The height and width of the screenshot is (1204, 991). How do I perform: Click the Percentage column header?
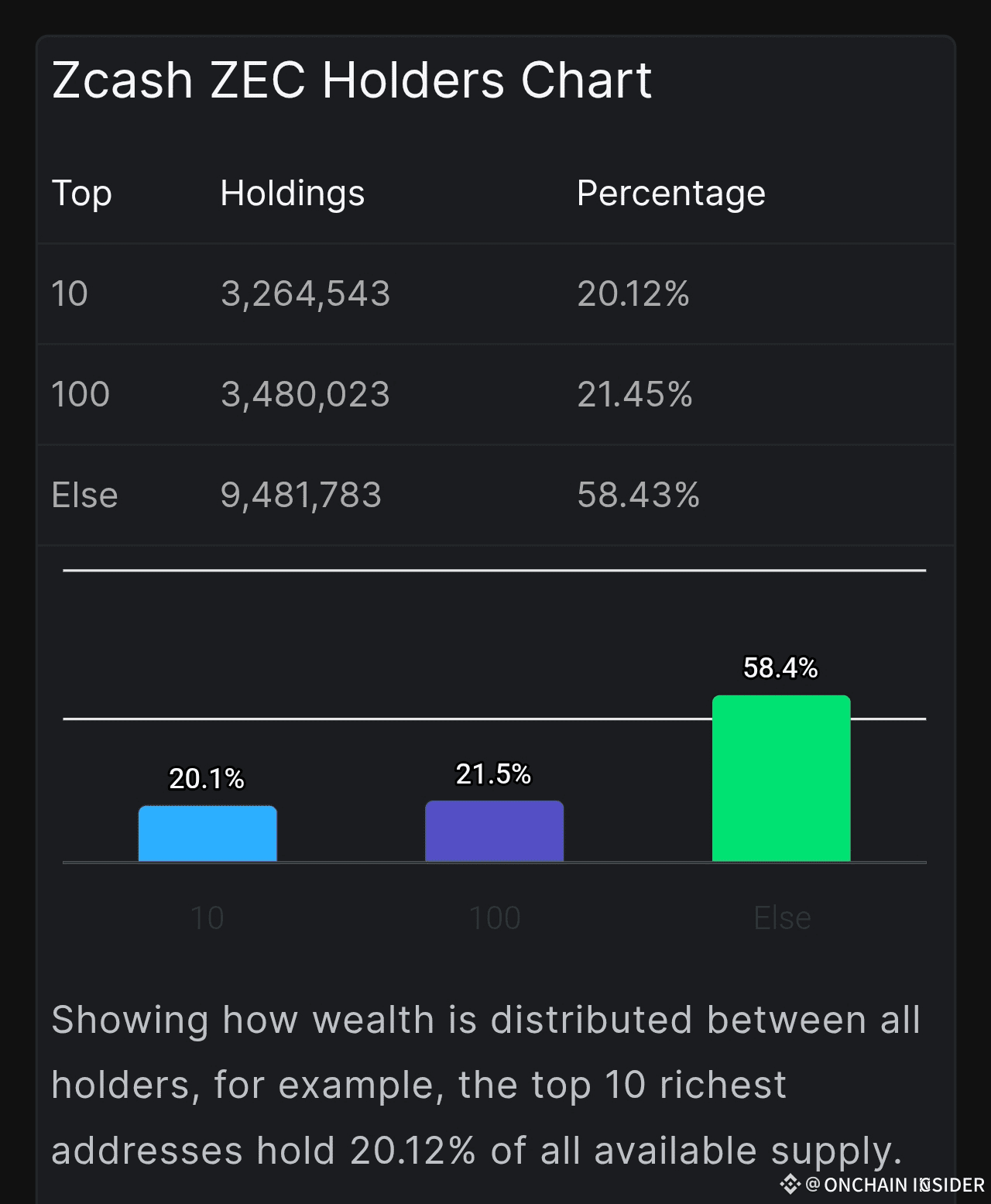click(670, 194)
